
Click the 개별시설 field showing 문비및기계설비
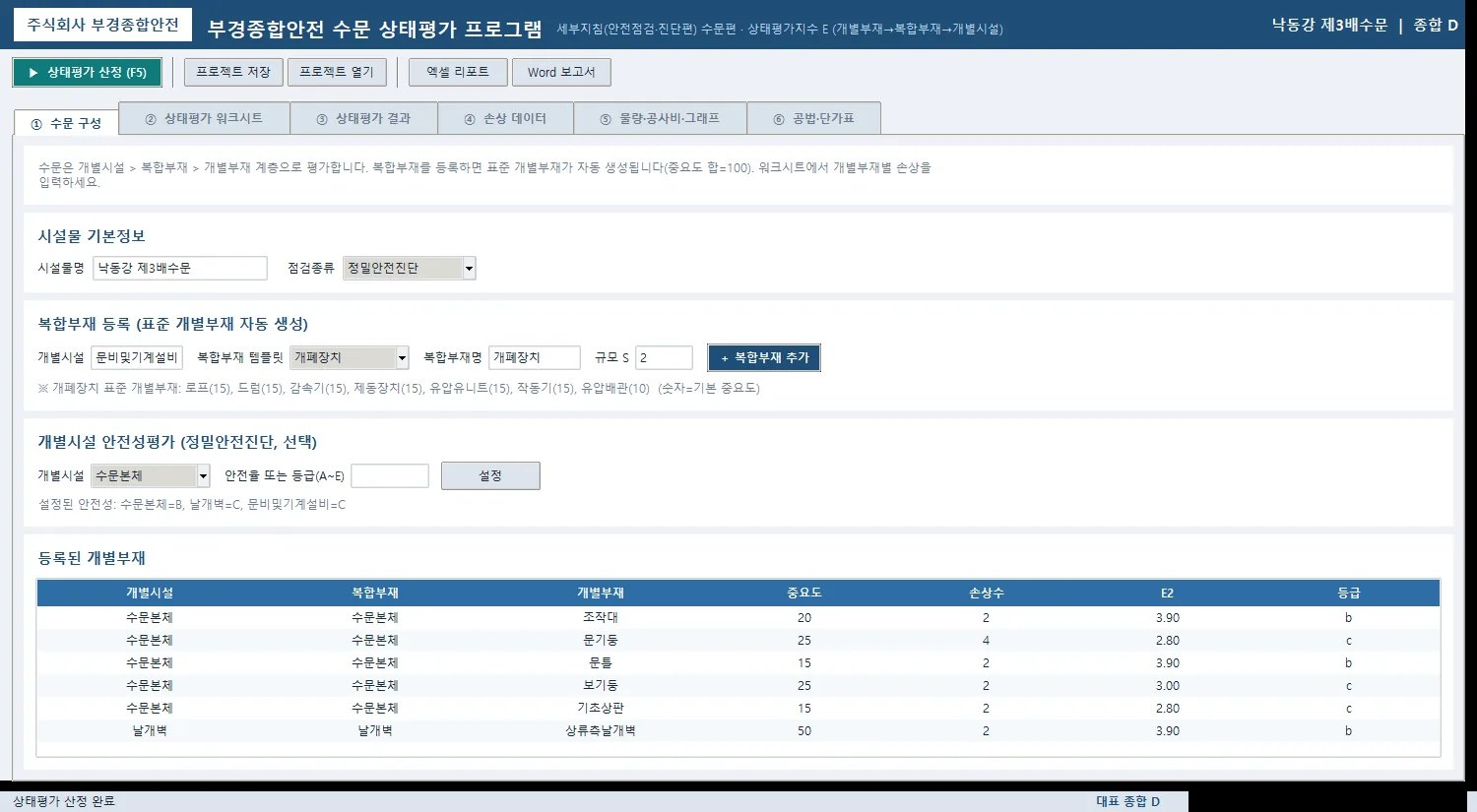tap(137, 357)
